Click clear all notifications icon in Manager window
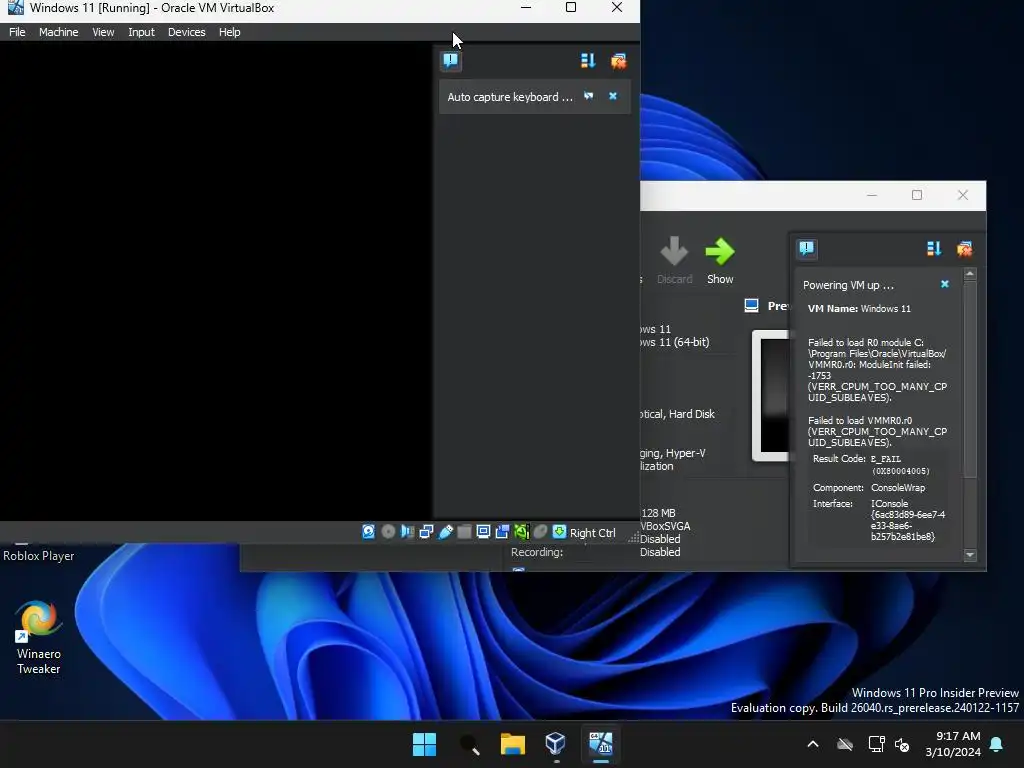 964,248
